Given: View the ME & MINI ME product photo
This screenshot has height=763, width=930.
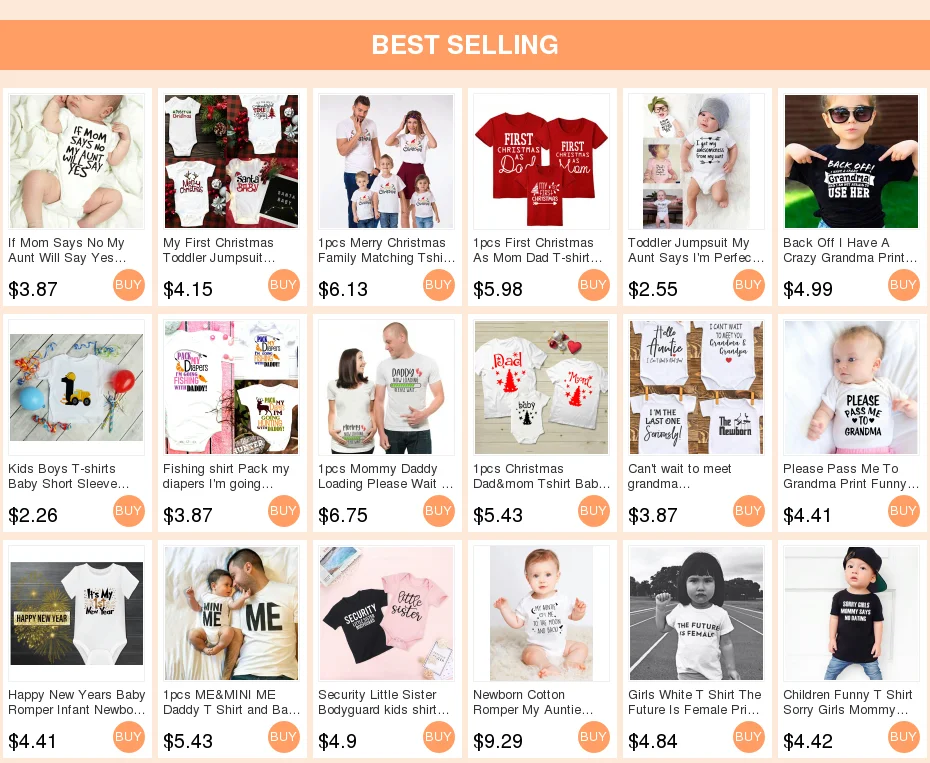Looking at the screenshot, I should [x=231, y=613].
